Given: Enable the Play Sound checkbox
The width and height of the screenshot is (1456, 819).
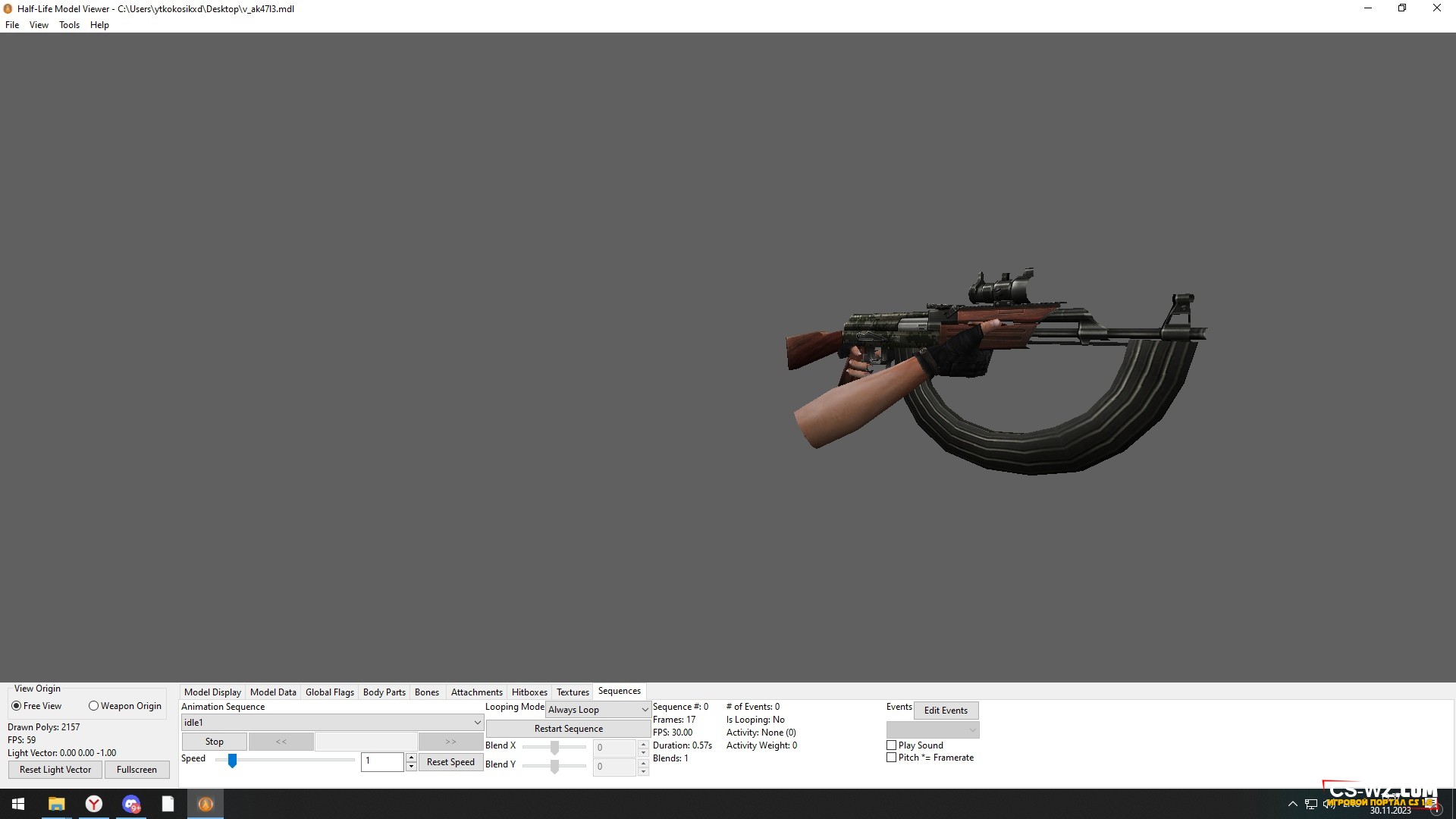Looking at the screenshot, I should pyautogui.click(x=892, y=745).
